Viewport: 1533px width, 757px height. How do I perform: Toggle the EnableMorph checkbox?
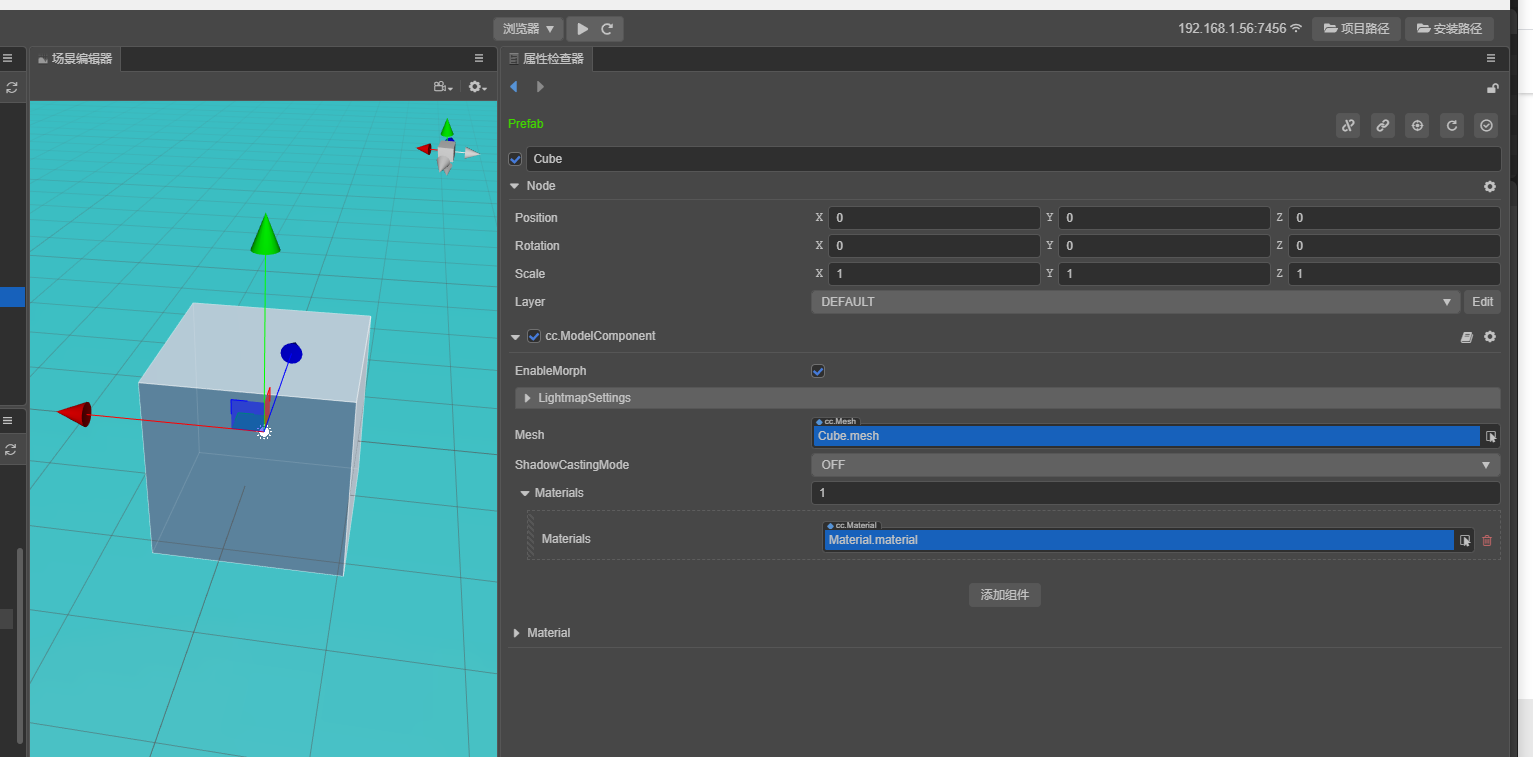coord(818,371)
